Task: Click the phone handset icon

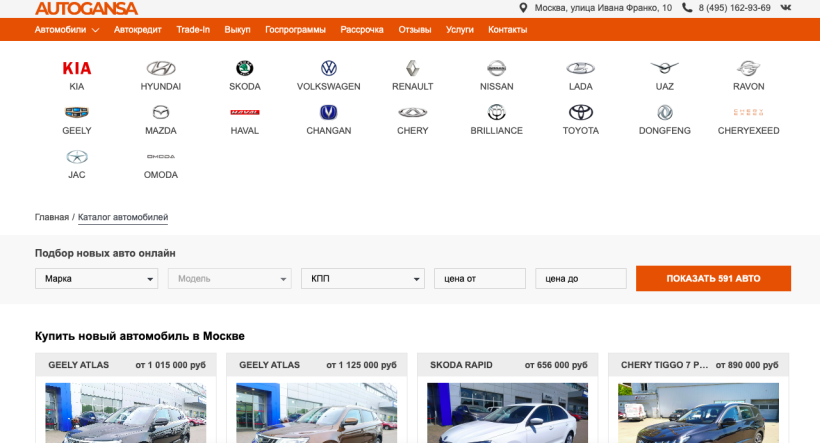Action: point(687,7)
